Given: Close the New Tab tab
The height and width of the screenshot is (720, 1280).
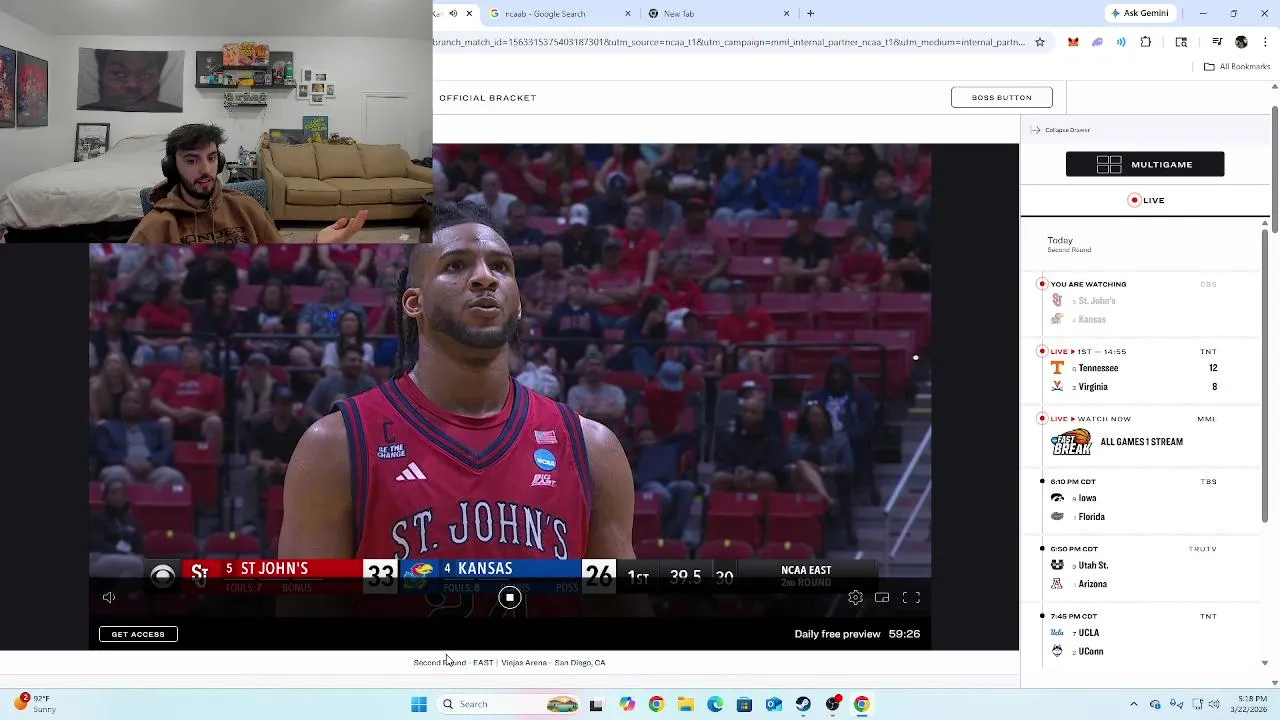Looking at the screenshot, I should (x=786, y=13).
